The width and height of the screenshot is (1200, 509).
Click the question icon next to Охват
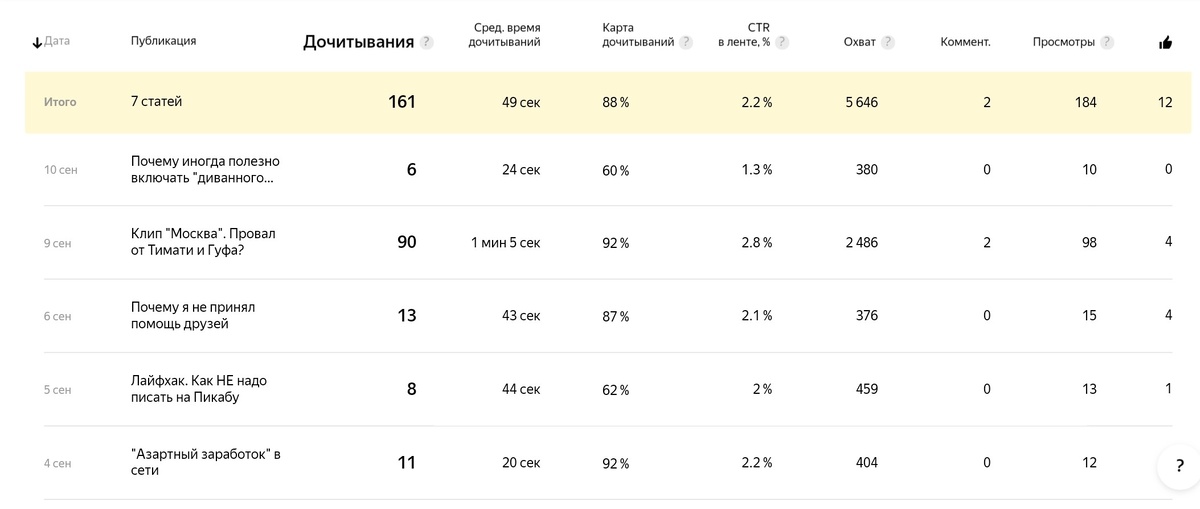click(888, 42)
